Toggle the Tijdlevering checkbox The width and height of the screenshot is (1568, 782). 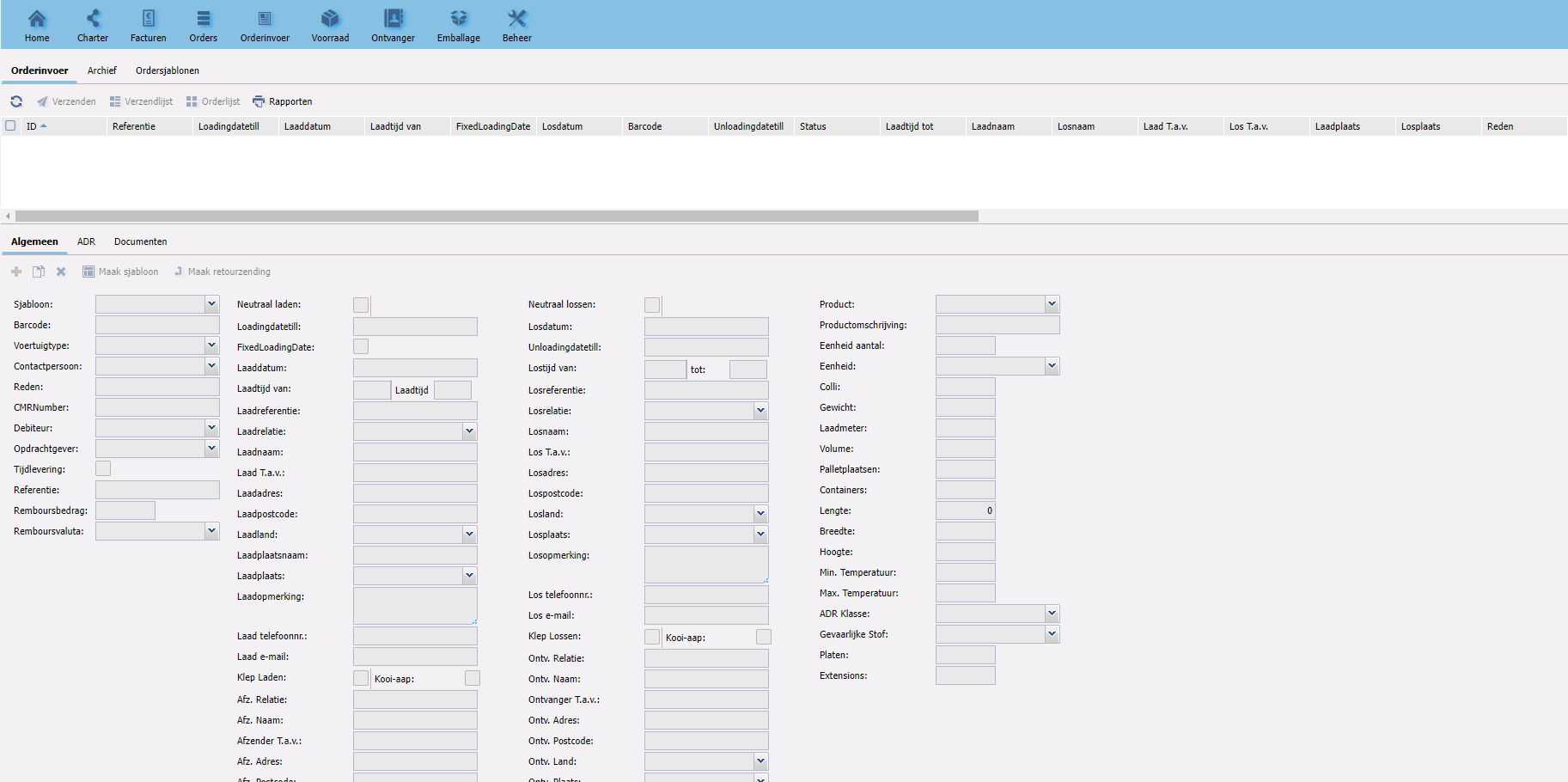point(103,468)
